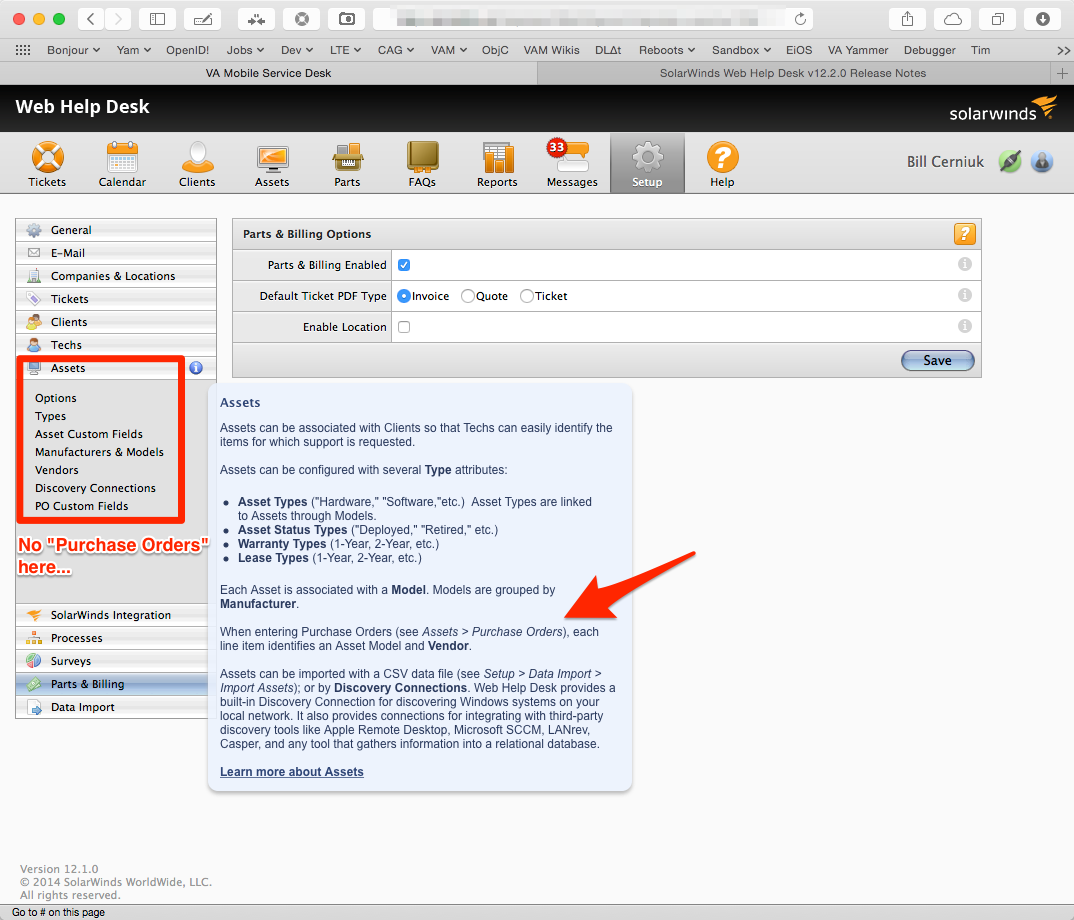Open E-Mail setup section
This screenshot has height=920, width=1074.
pos(116,253)
